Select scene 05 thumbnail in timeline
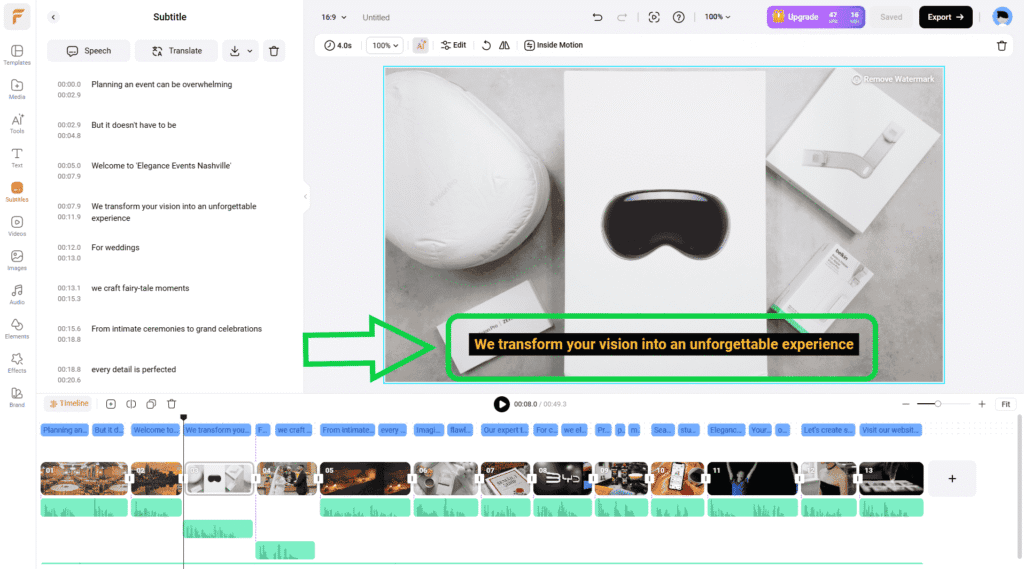1024x569 pixels. click(365, 479)
